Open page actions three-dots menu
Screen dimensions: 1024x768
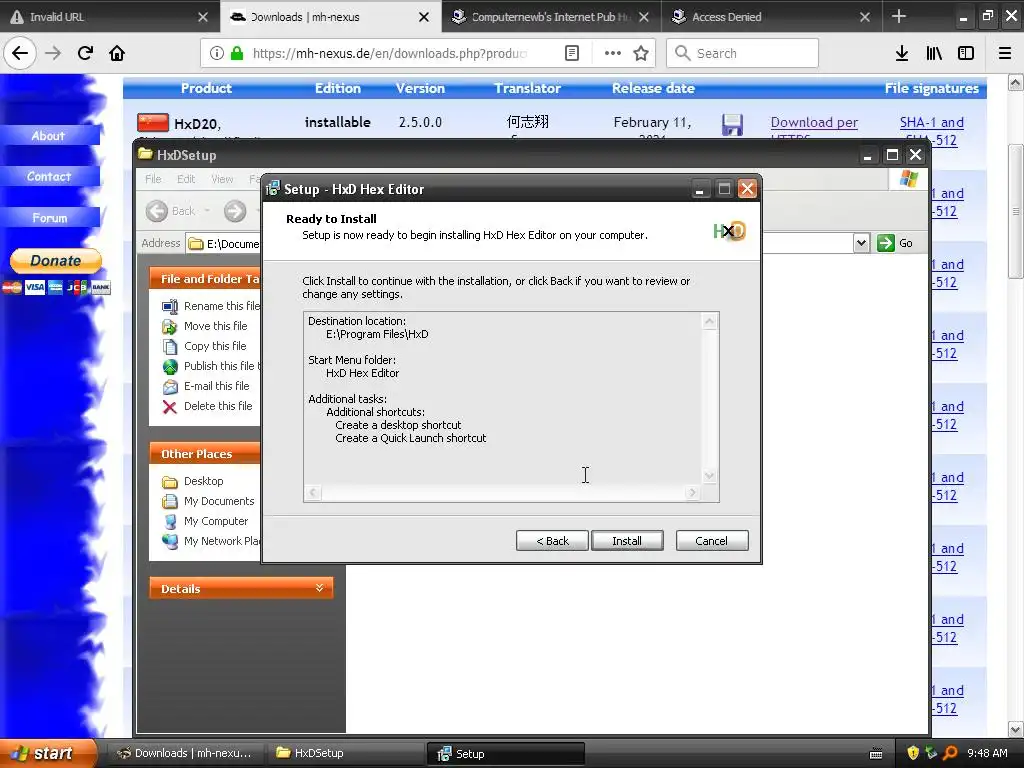[613, 53]
